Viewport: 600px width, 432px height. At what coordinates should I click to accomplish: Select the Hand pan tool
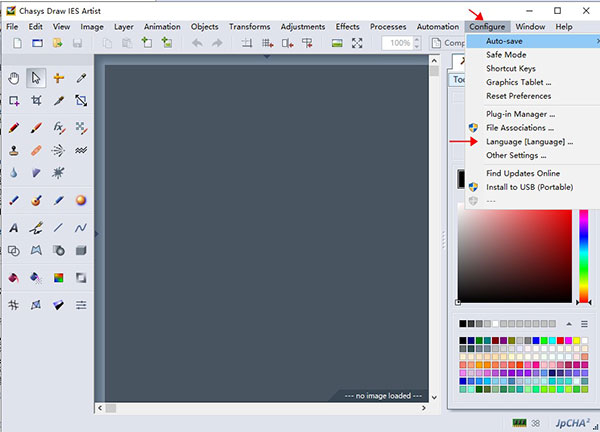point(14,78)
